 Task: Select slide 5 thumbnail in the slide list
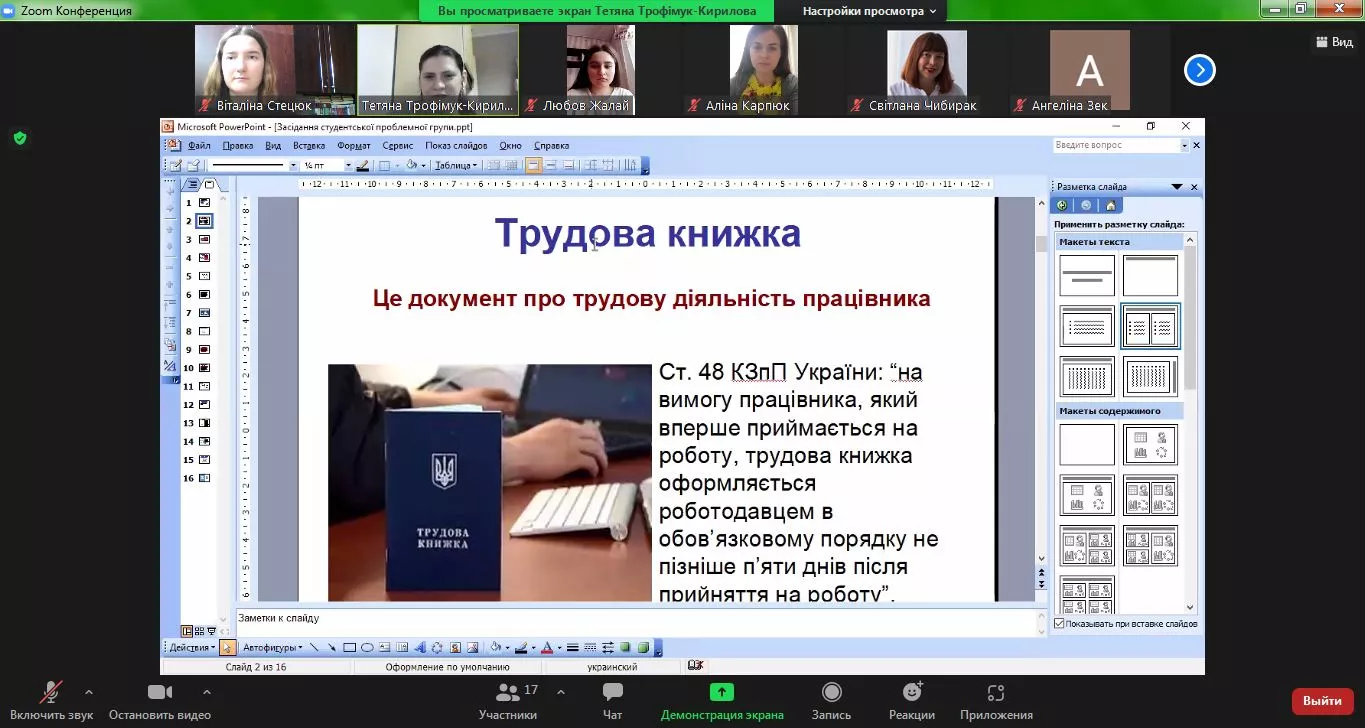coord(203,277)
